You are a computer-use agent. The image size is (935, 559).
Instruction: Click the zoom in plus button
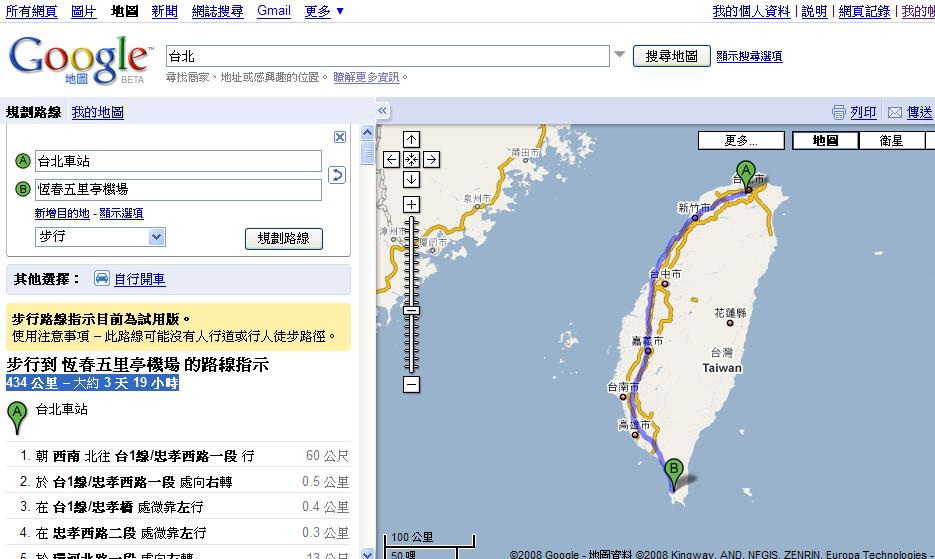pos(411,204)
